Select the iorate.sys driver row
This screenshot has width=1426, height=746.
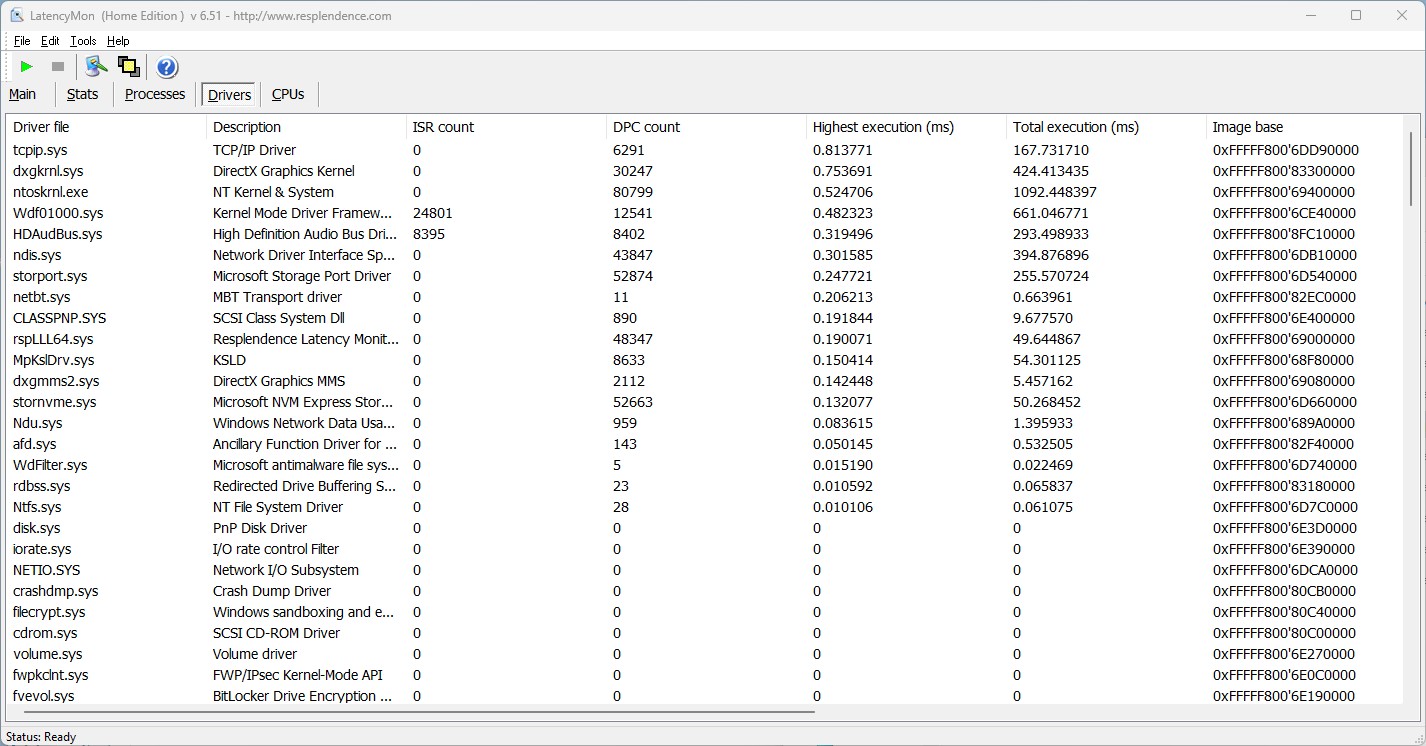(705, 549)
